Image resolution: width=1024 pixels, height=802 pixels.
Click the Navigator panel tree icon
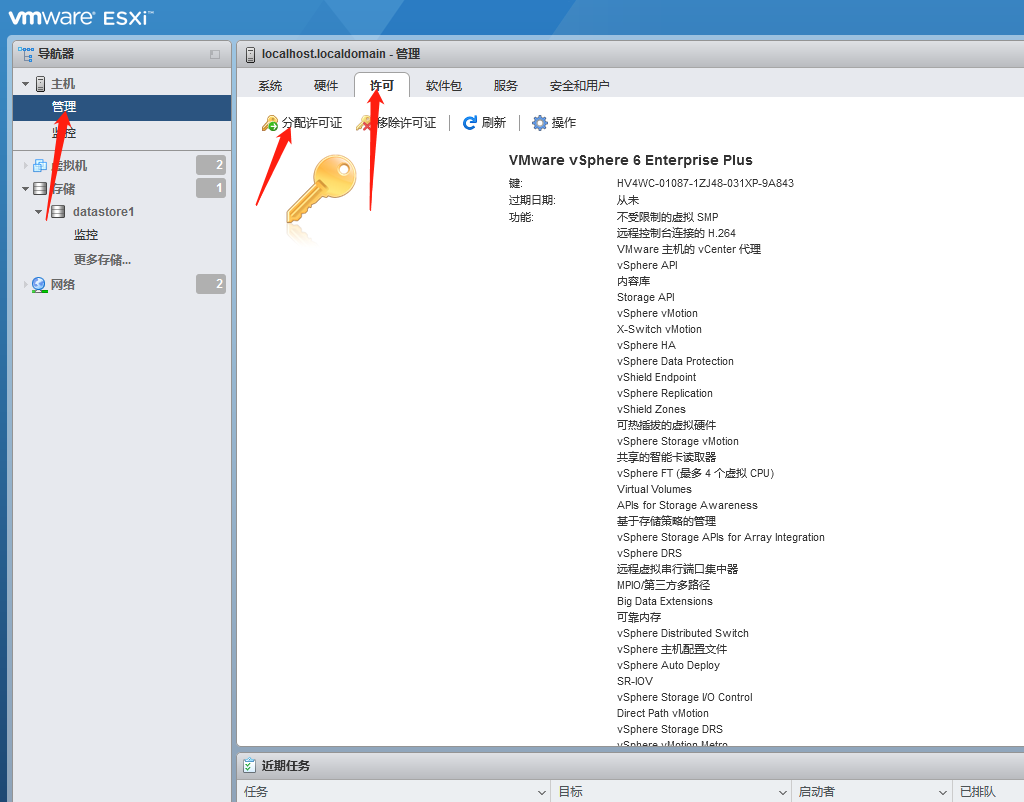[26, 54]
